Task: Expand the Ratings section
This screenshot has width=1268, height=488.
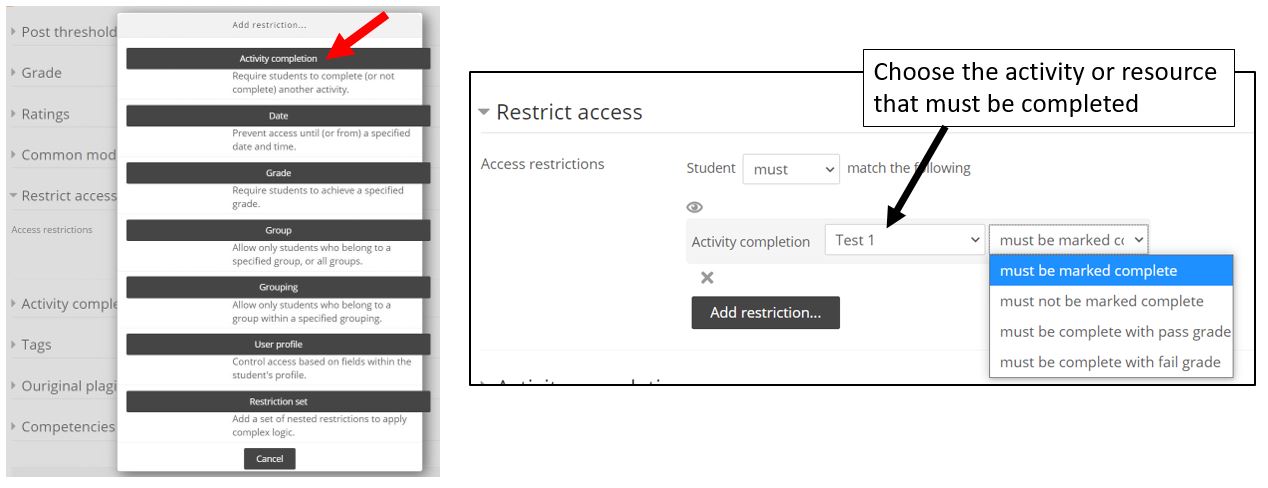Action: [x=40, y=114]
